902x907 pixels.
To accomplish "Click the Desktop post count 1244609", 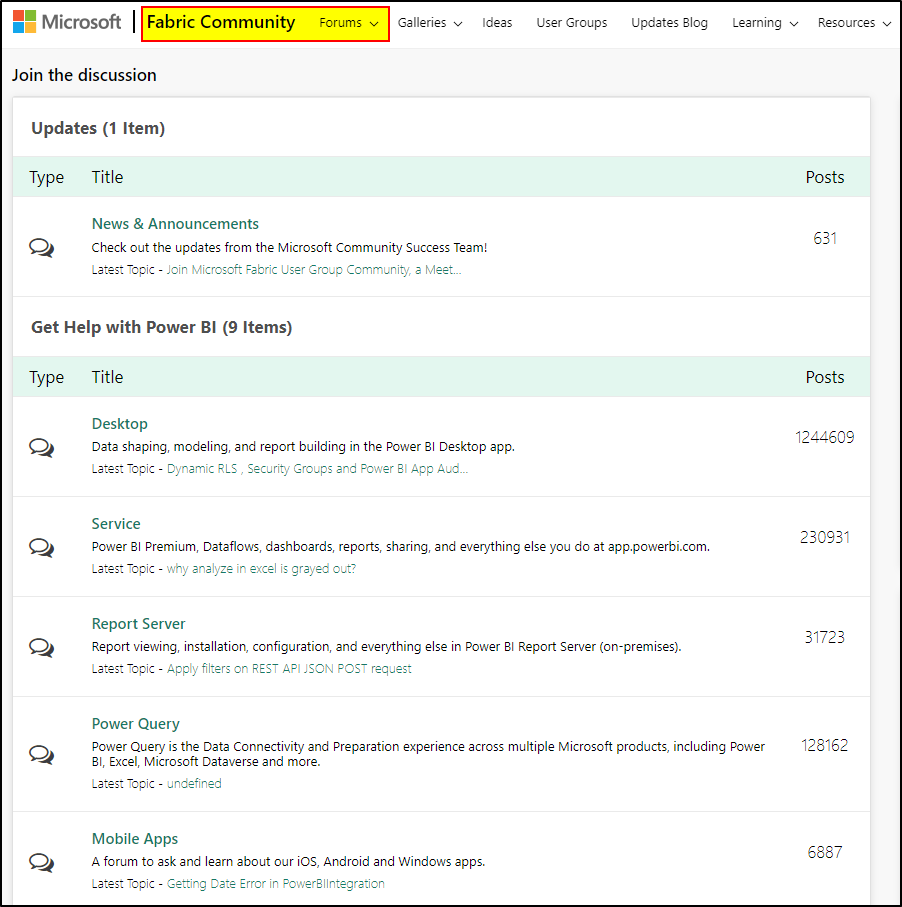I will (x=825, y=437).
